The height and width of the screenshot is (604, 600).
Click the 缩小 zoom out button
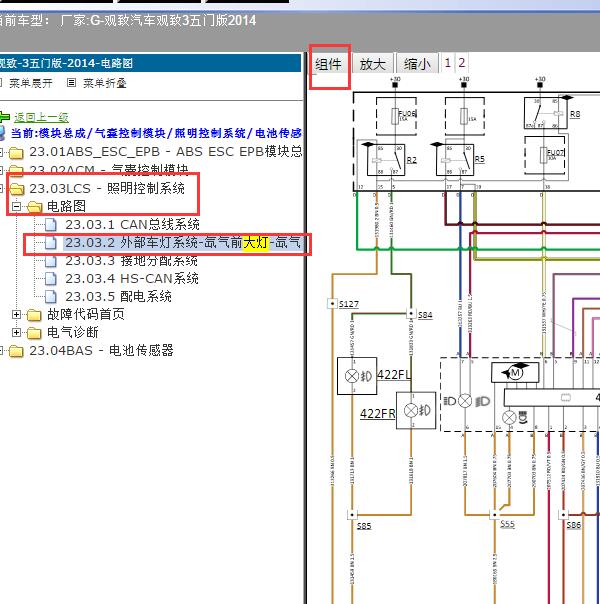click(417, 64)
